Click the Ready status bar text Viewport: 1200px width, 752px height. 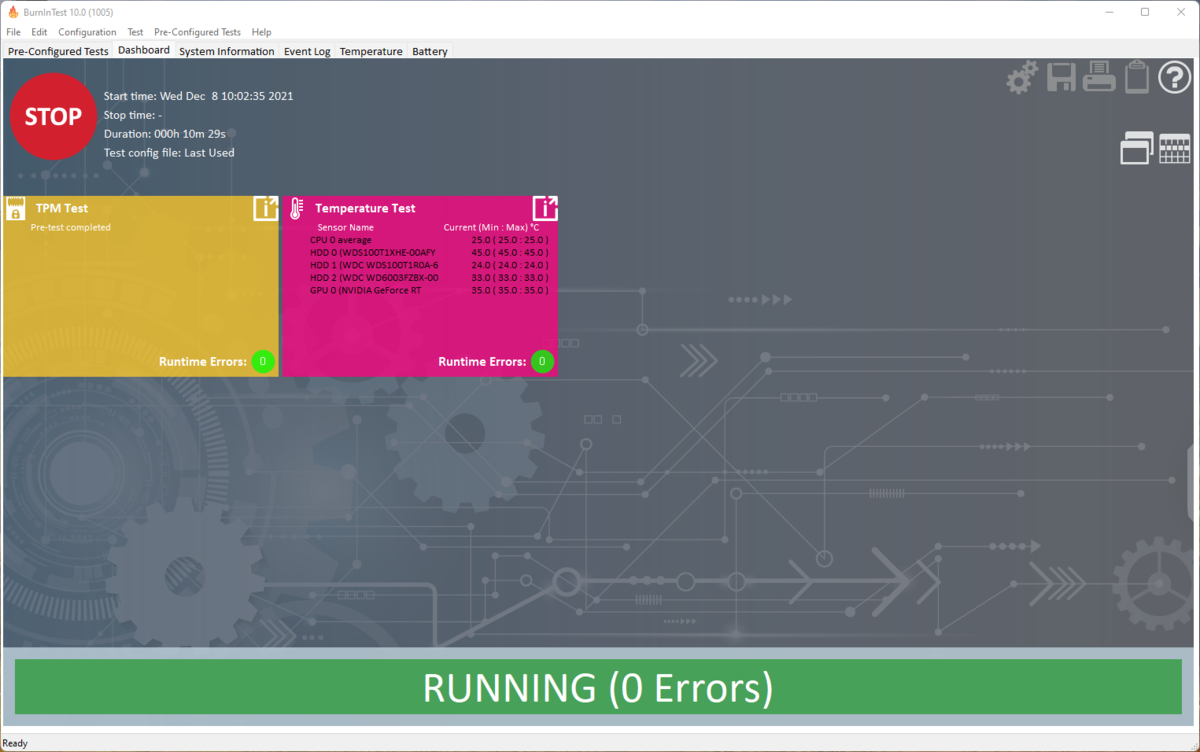click(15, 743)
